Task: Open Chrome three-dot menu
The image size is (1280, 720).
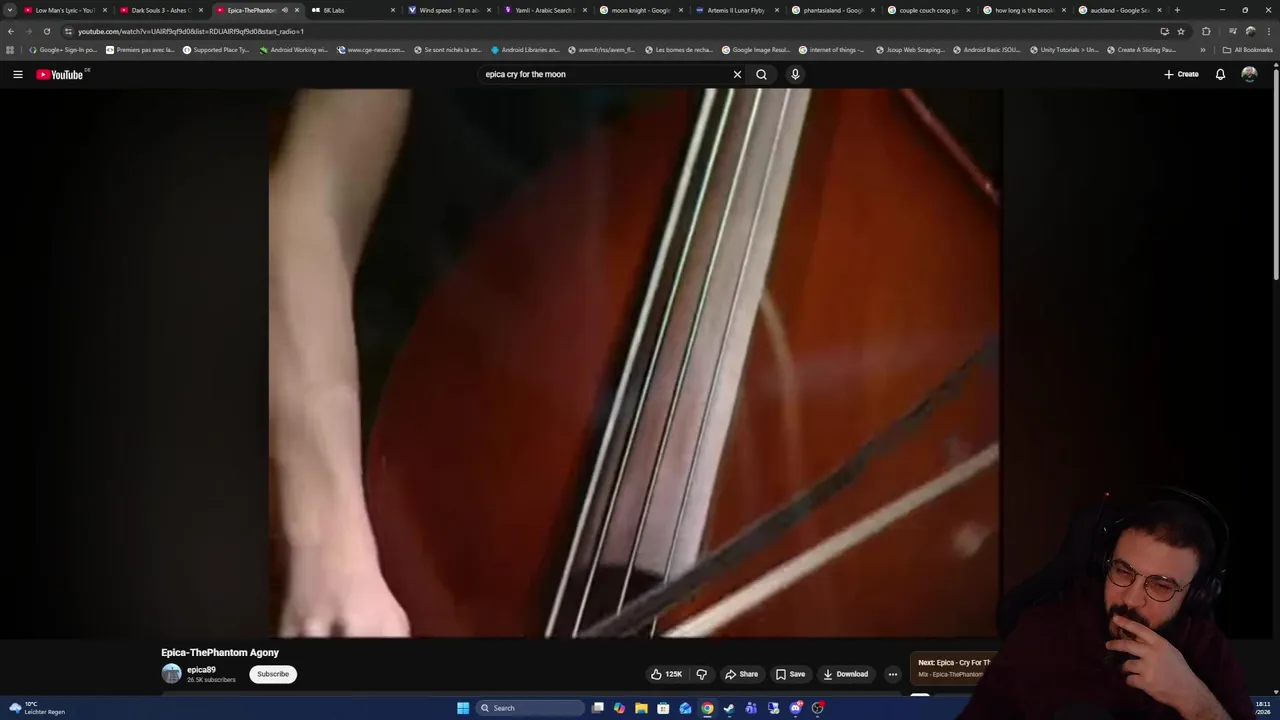Action: (1268, 31)
